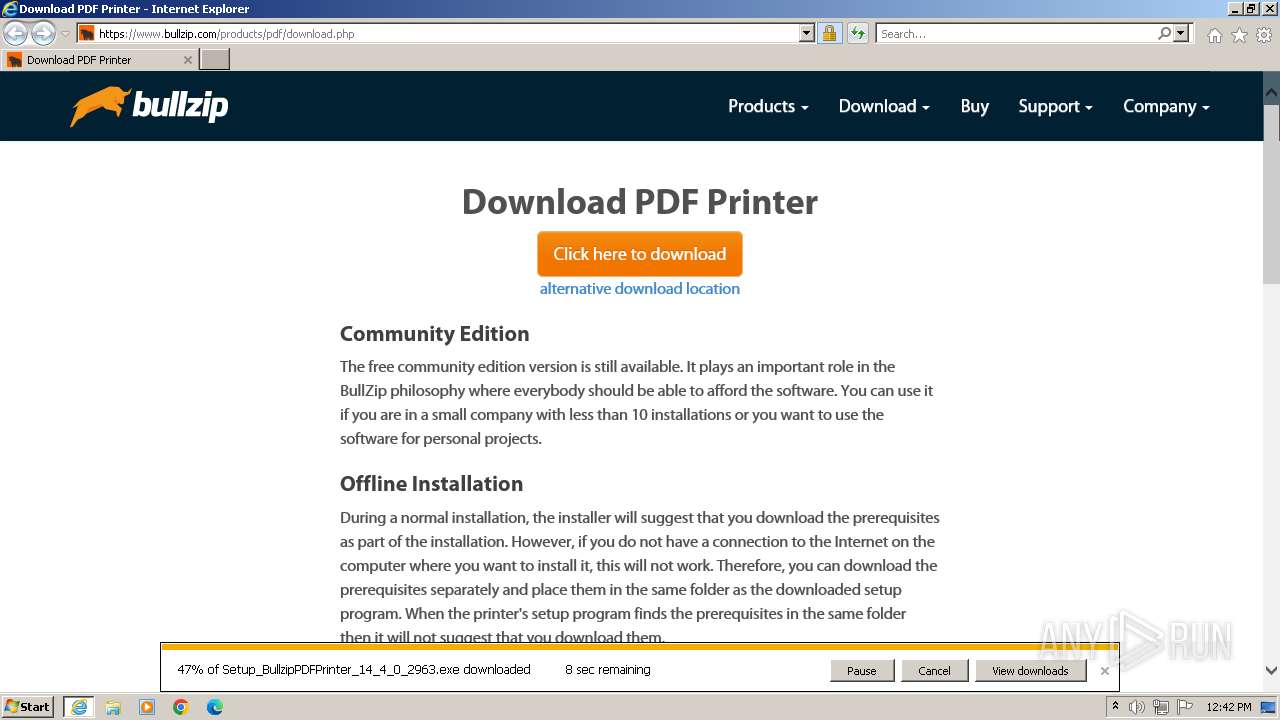Click the View downloads button
Viewport: 1280px width, 720px height.
click(x=1030, y=671)
